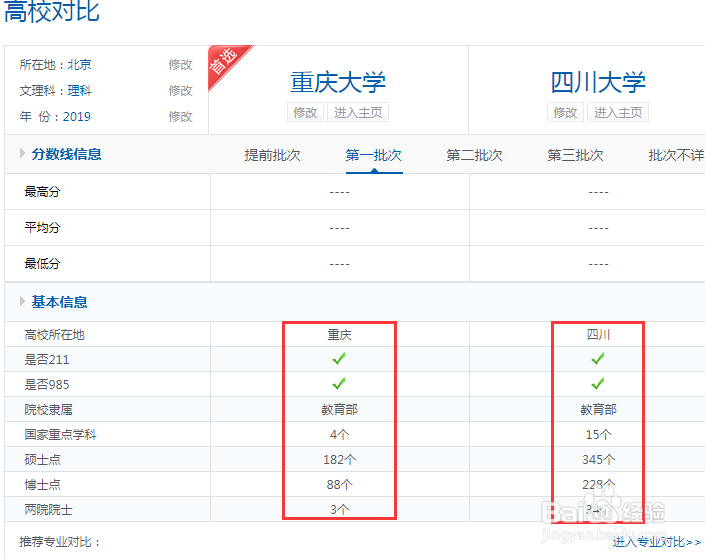Click 修改 next to 所在地：北京

(180, 65)
